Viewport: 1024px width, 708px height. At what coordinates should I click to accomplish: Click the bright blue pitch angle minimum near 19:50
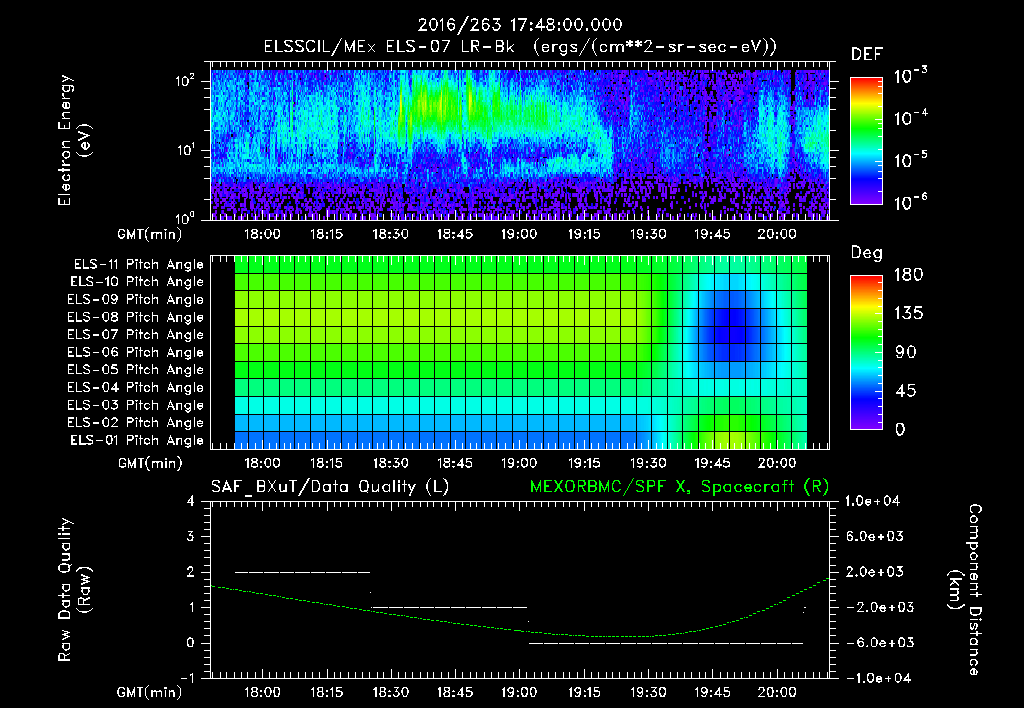coord(730,327)
